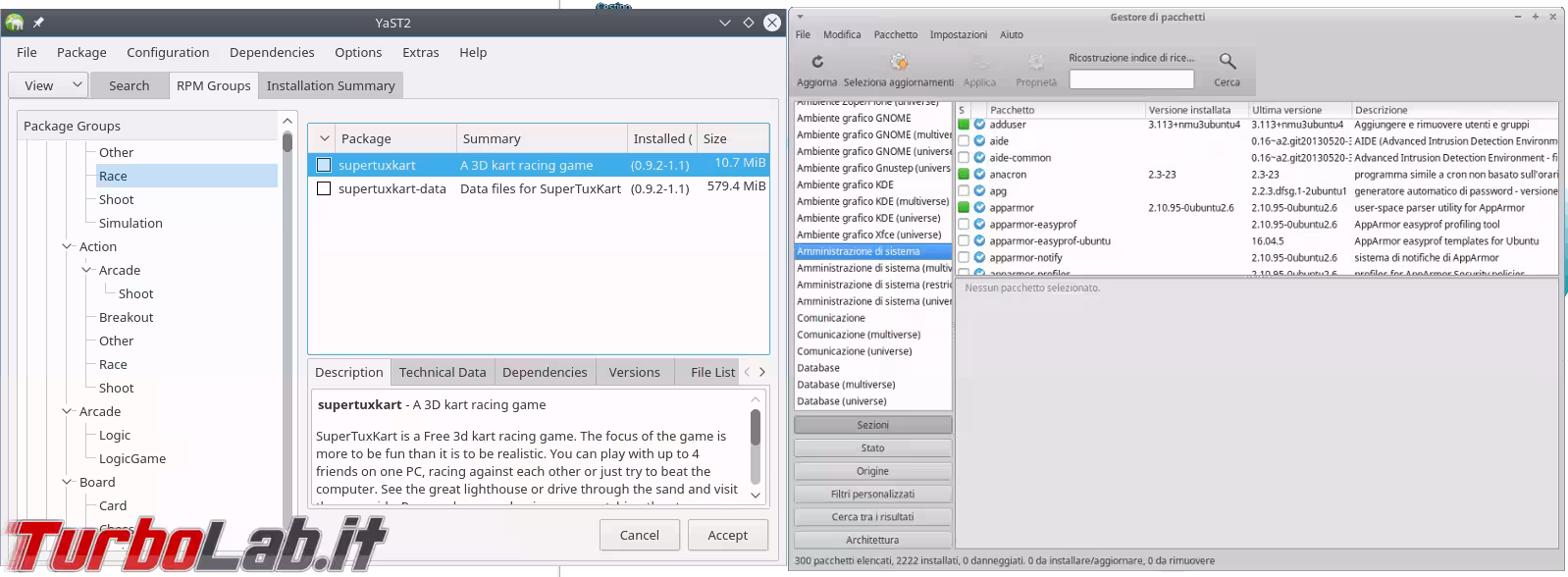
Task: Open the Extras menu in YaST2
Action: (420, 52)
